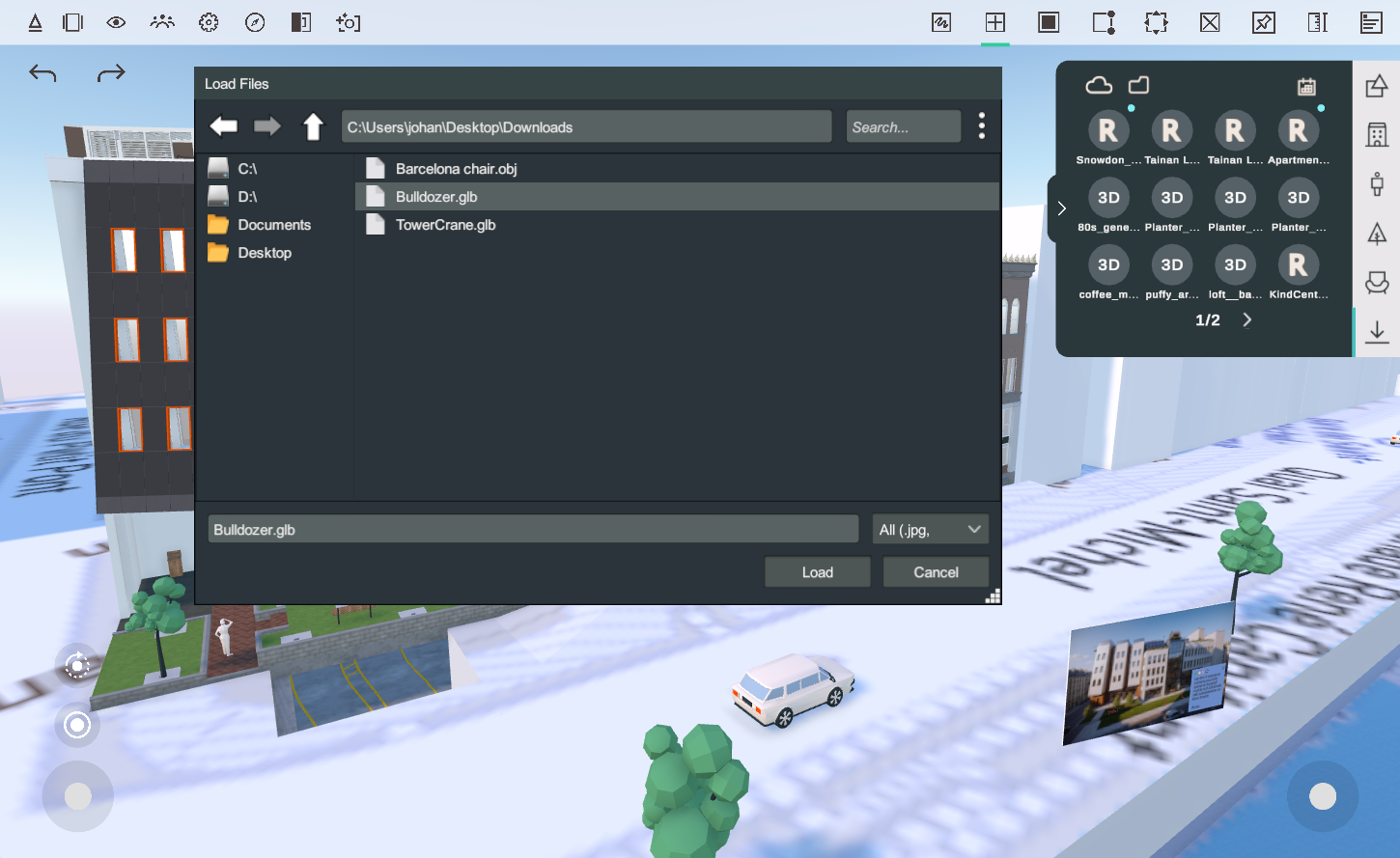Open the settings gear icon
The image size is (1400, 858).
pyautogui.click(x=209, y=22)
